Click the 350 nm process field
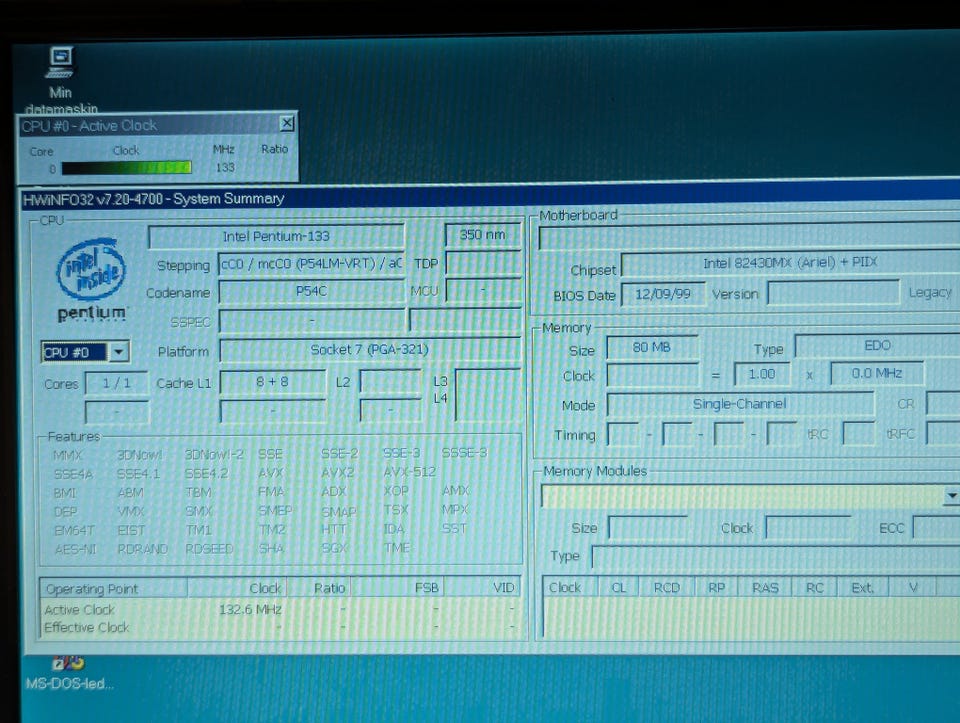The image size is (960, 723). 482,234
